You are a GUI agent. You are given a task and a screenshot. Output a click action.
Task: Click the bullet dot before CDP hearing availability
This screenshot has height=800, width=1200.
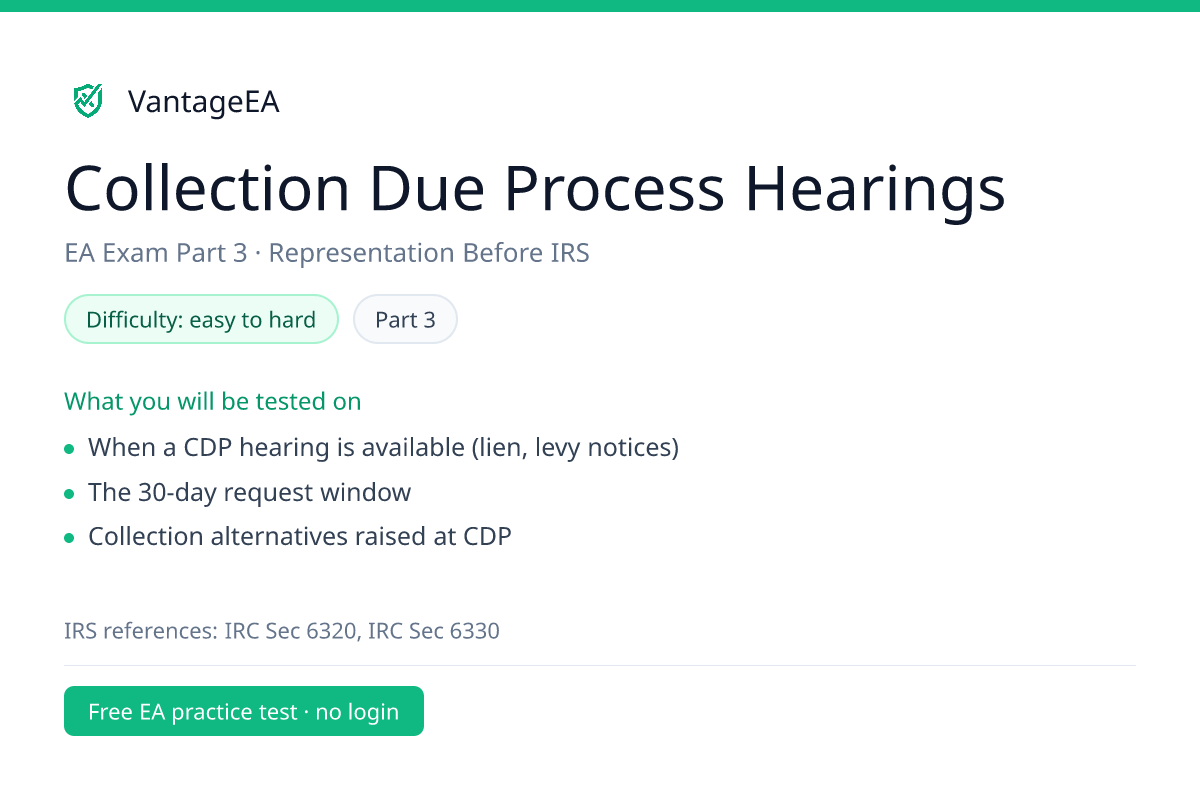tap(69, 449)
